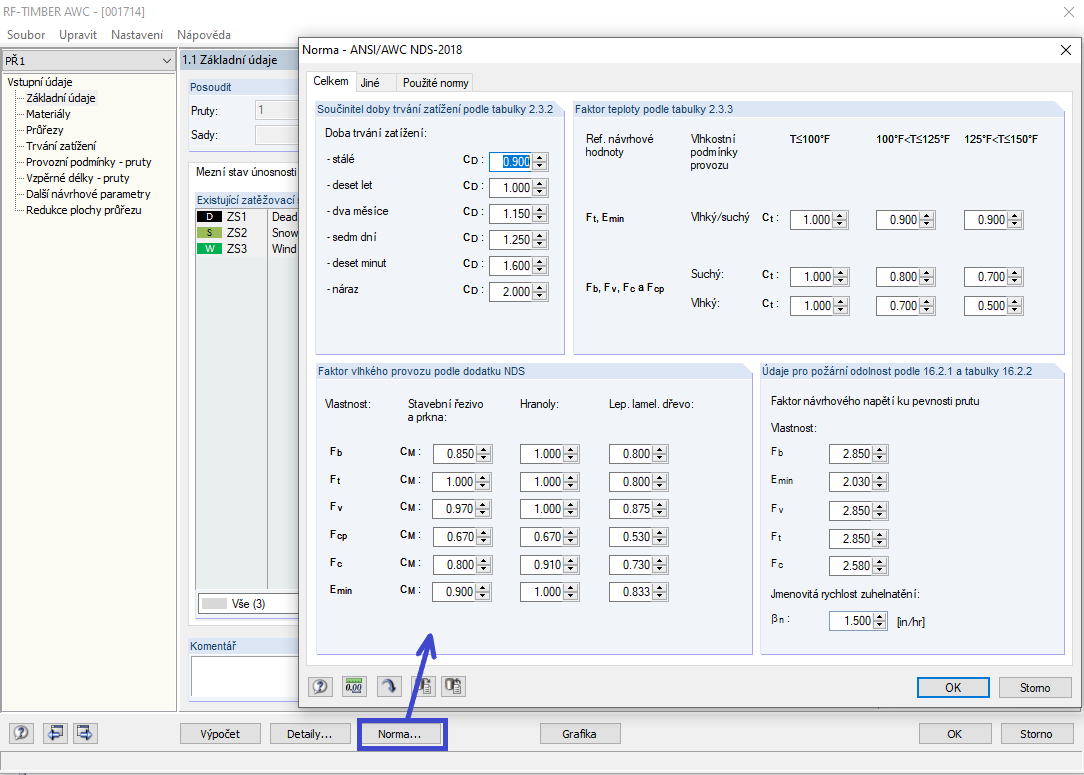Click Vlhký Ct field for 125°F<T≤150°F
1084x775 pixels.
(x=986, y=306)
